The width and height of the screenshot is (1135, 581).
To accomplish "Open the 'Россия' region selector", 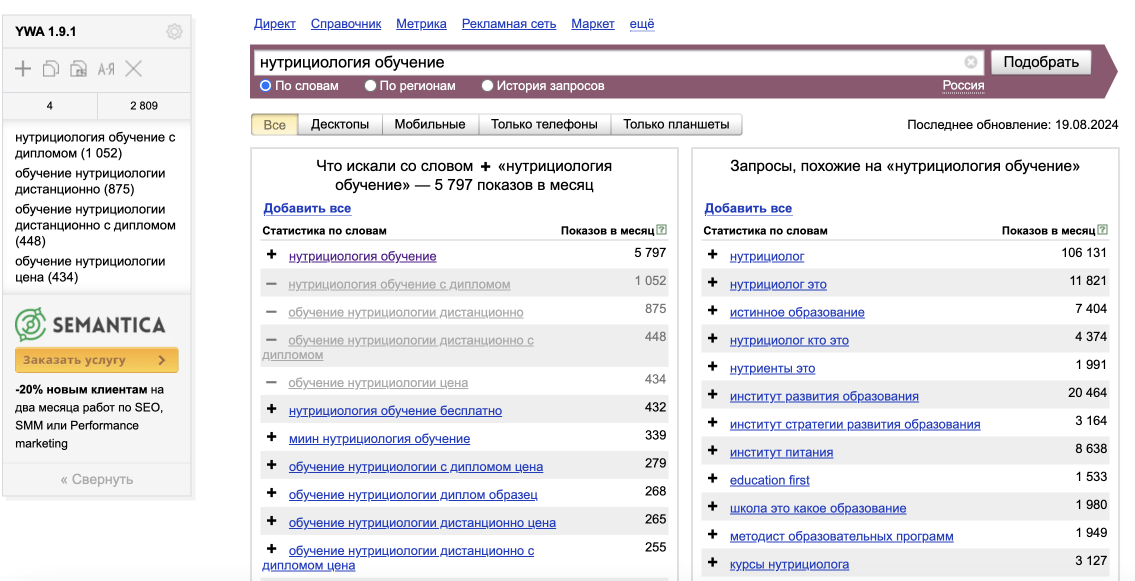I will (x=963, y=85).
